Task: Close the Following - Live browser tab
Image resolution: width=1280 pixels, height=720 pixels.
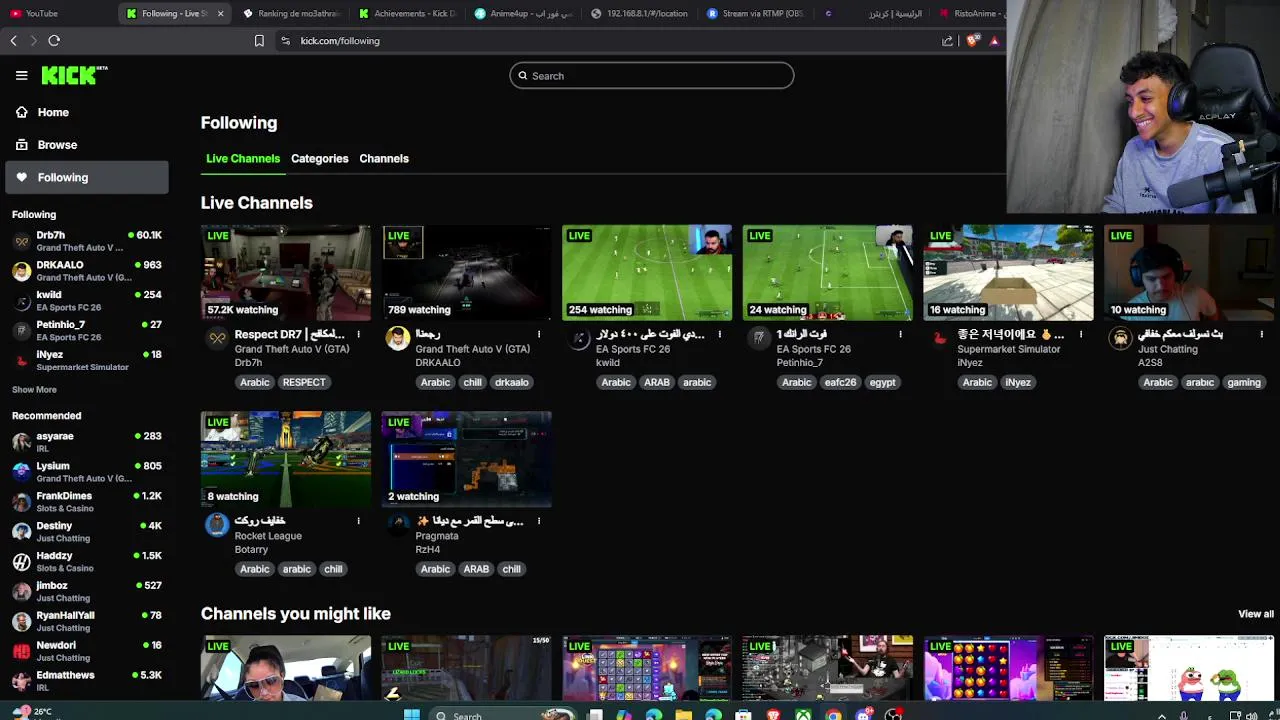Action: (220, 13)
